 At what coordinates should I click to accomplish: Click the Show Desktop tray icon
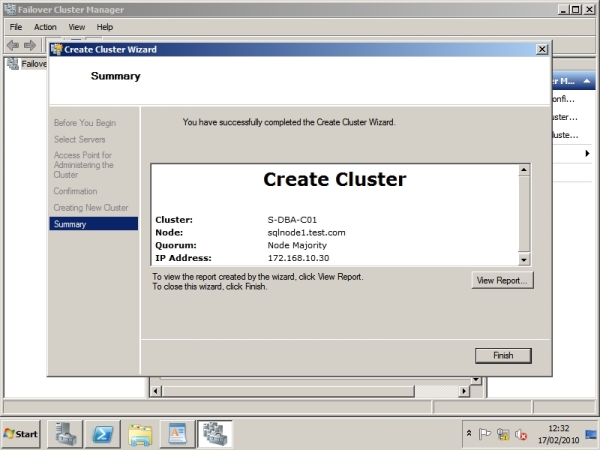click(592, 434)
